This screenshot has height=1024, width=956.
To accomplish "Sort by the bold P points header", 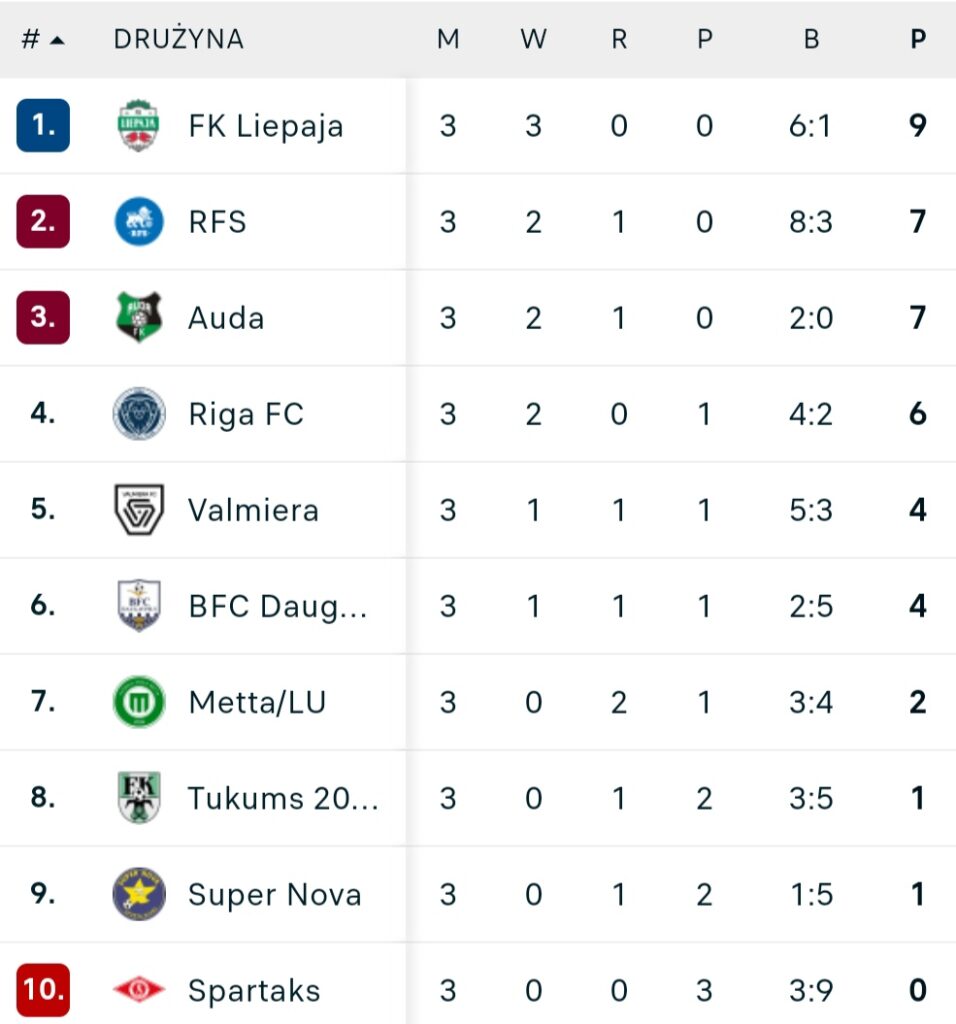I will coord(917,39).
